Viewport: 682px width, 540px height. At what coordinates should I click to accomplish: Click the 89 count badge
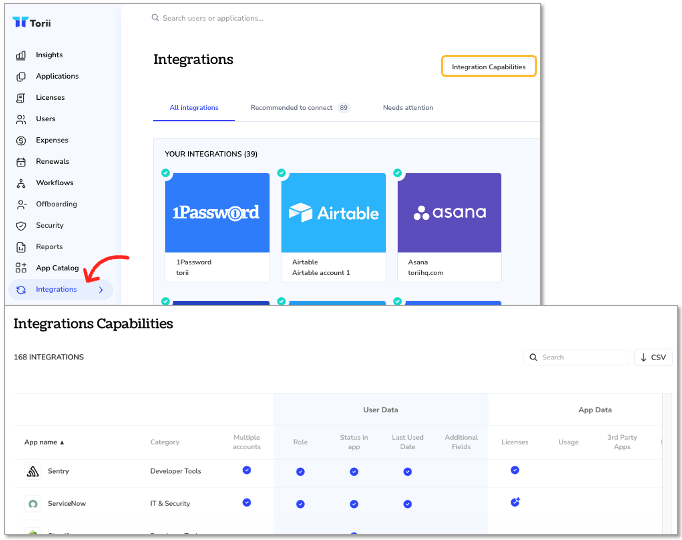344,107
